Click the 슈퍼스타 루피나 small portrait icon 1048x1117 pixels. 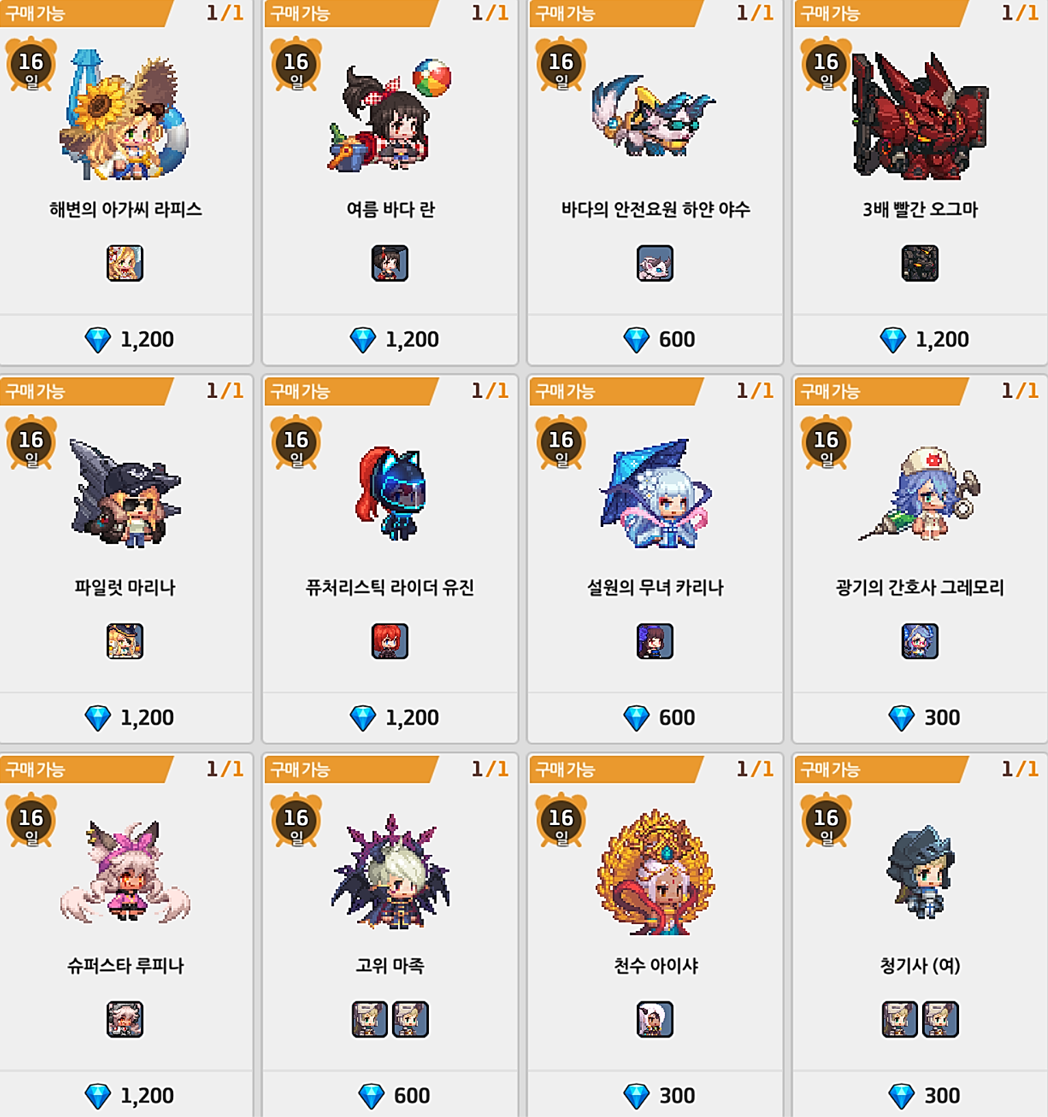[125, 1019]
